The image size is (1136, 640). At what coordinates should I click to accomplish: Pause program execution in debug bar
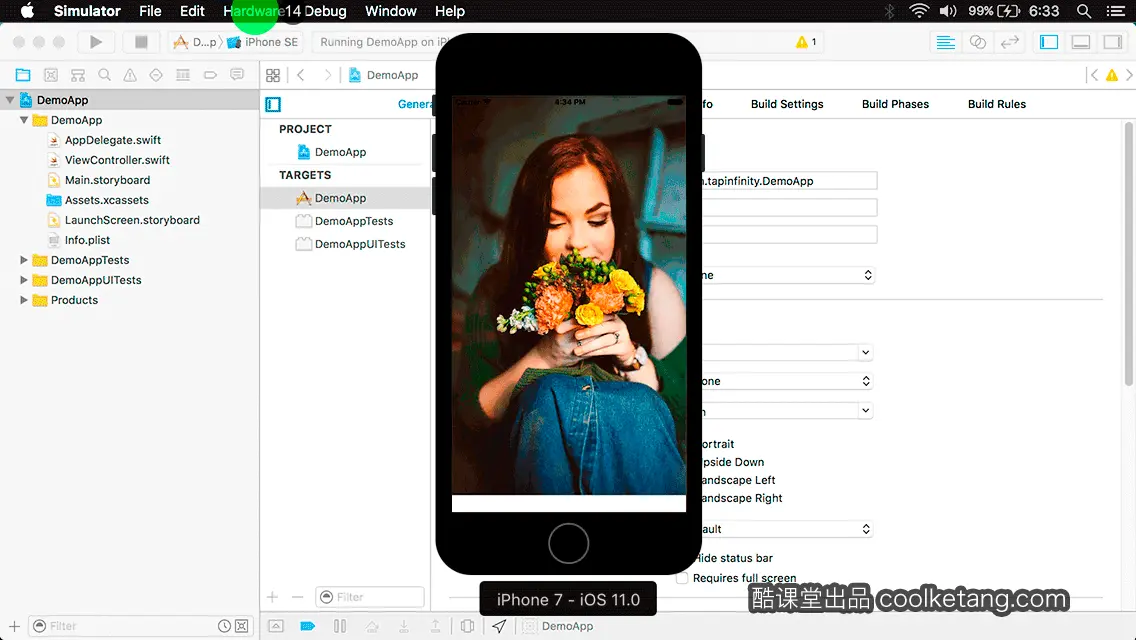[340, 626]
